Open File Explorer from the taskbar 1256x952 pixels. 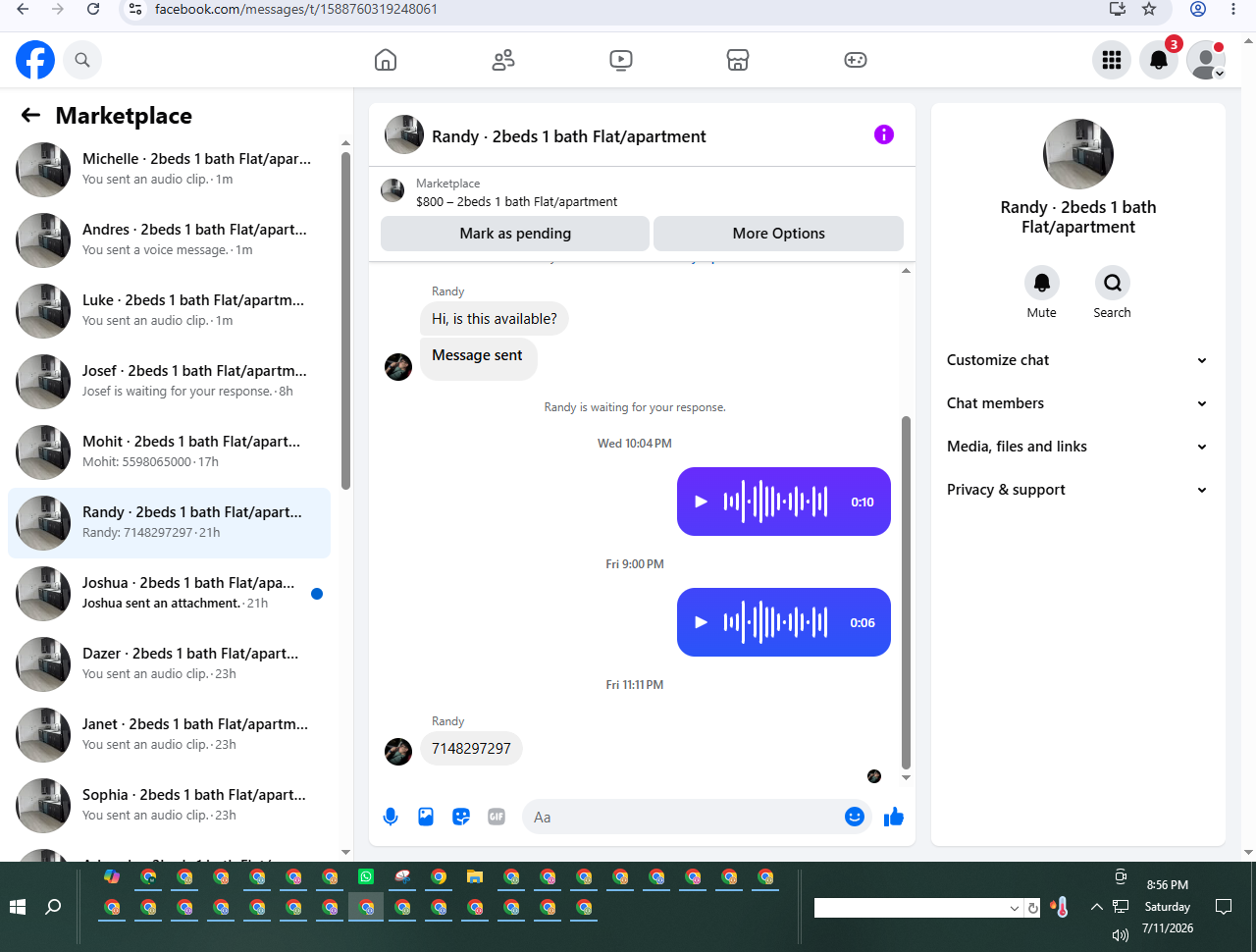475,876
